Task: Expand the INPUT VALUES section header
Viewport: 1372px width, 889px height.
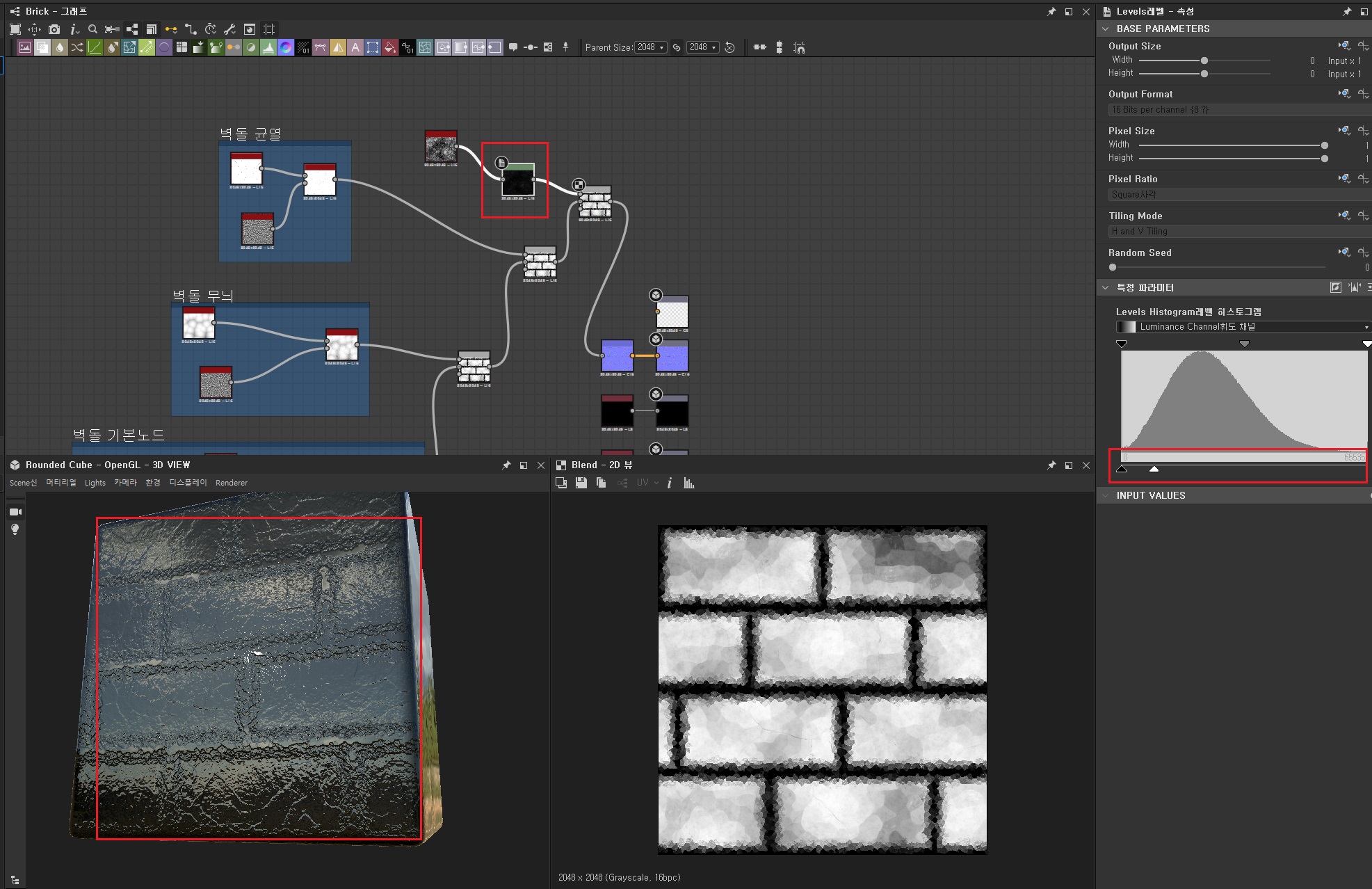Action: coord(1151,495)
